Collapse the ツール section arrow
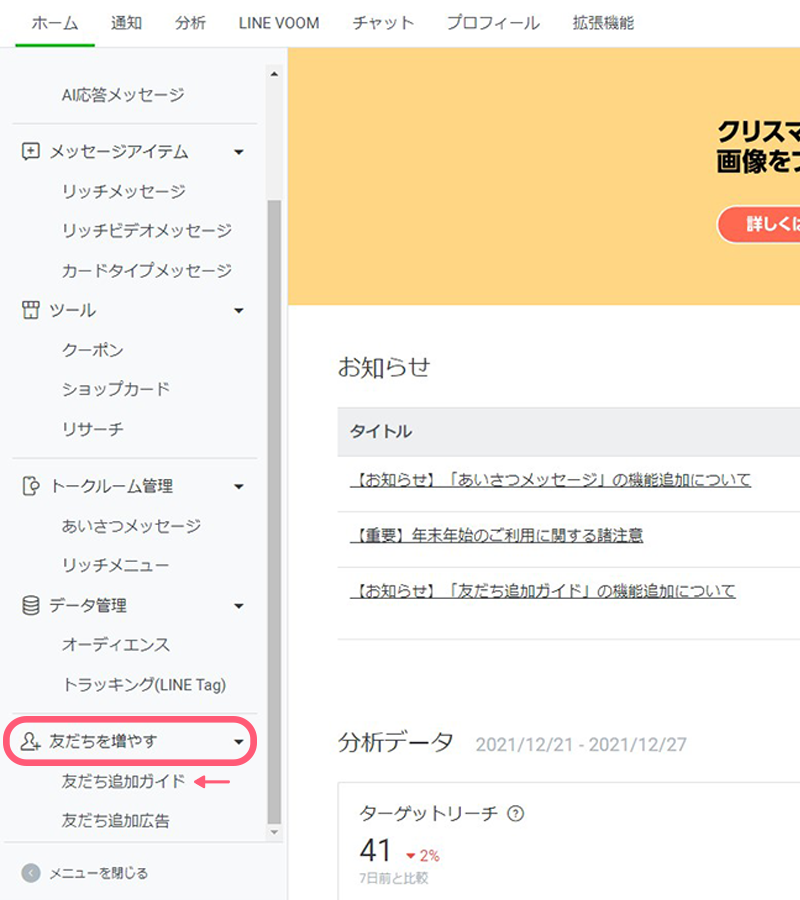The height and width of the screenshot is (900, 800). (238, 312)
